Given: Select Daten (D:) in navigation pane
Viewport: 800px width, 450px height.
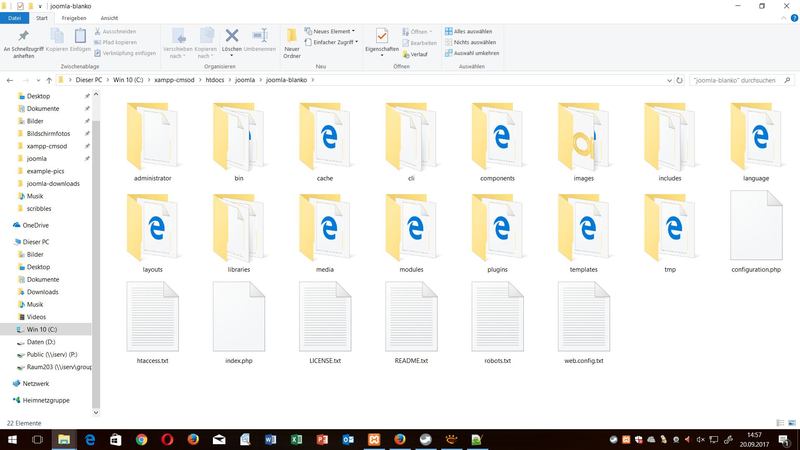Looking at the screenshot, I should pyautogui.click(x=43, y=341).
